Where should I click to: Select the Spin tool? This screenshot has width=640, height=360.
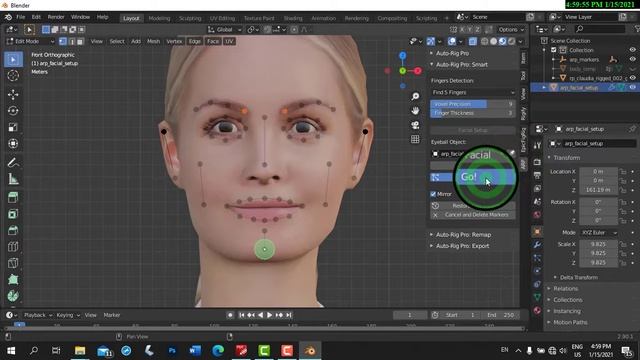click(x=13, y=296)
